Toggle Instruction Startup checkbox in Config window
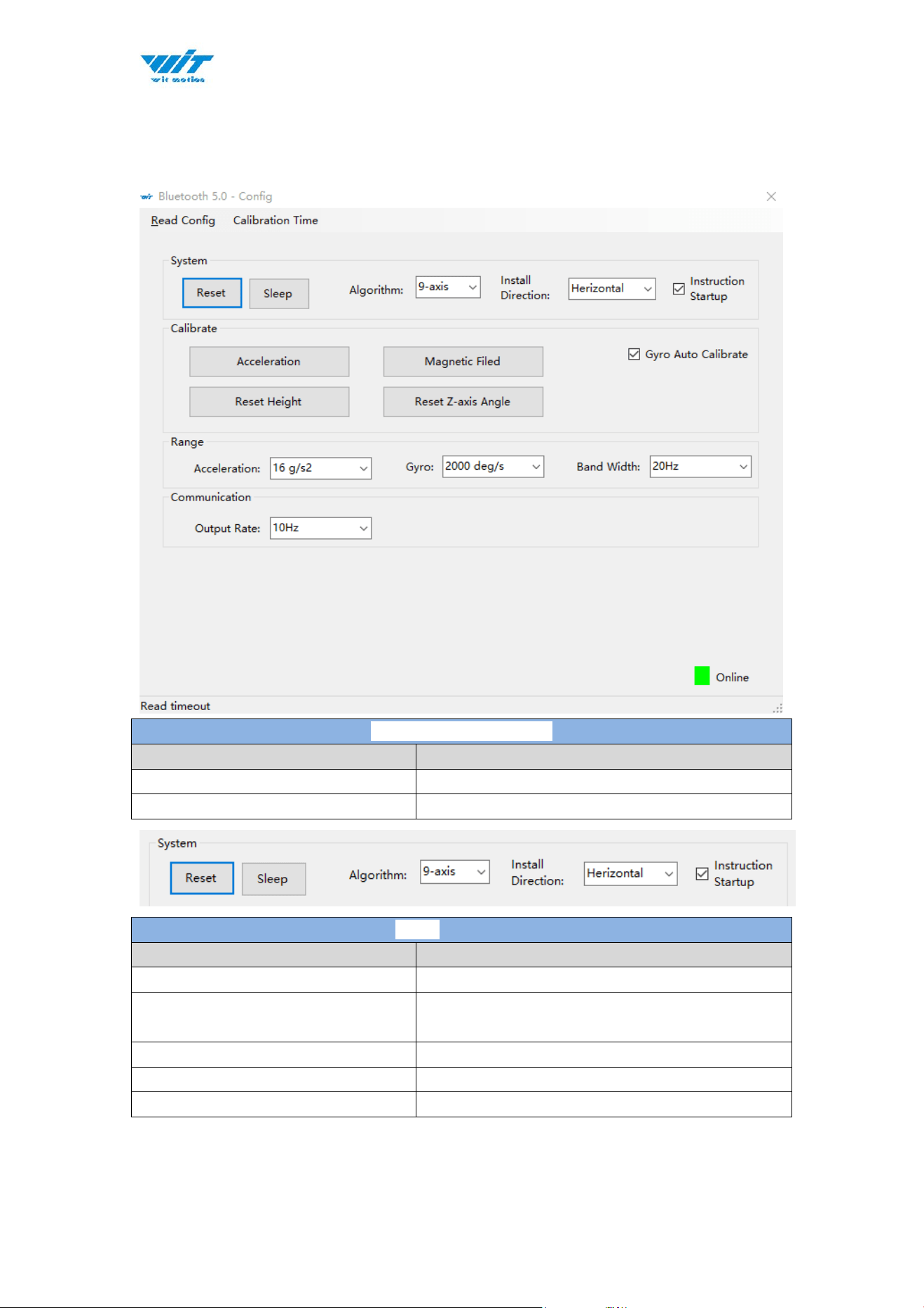Screen dimensions: 924x1308 click(679, 289)
